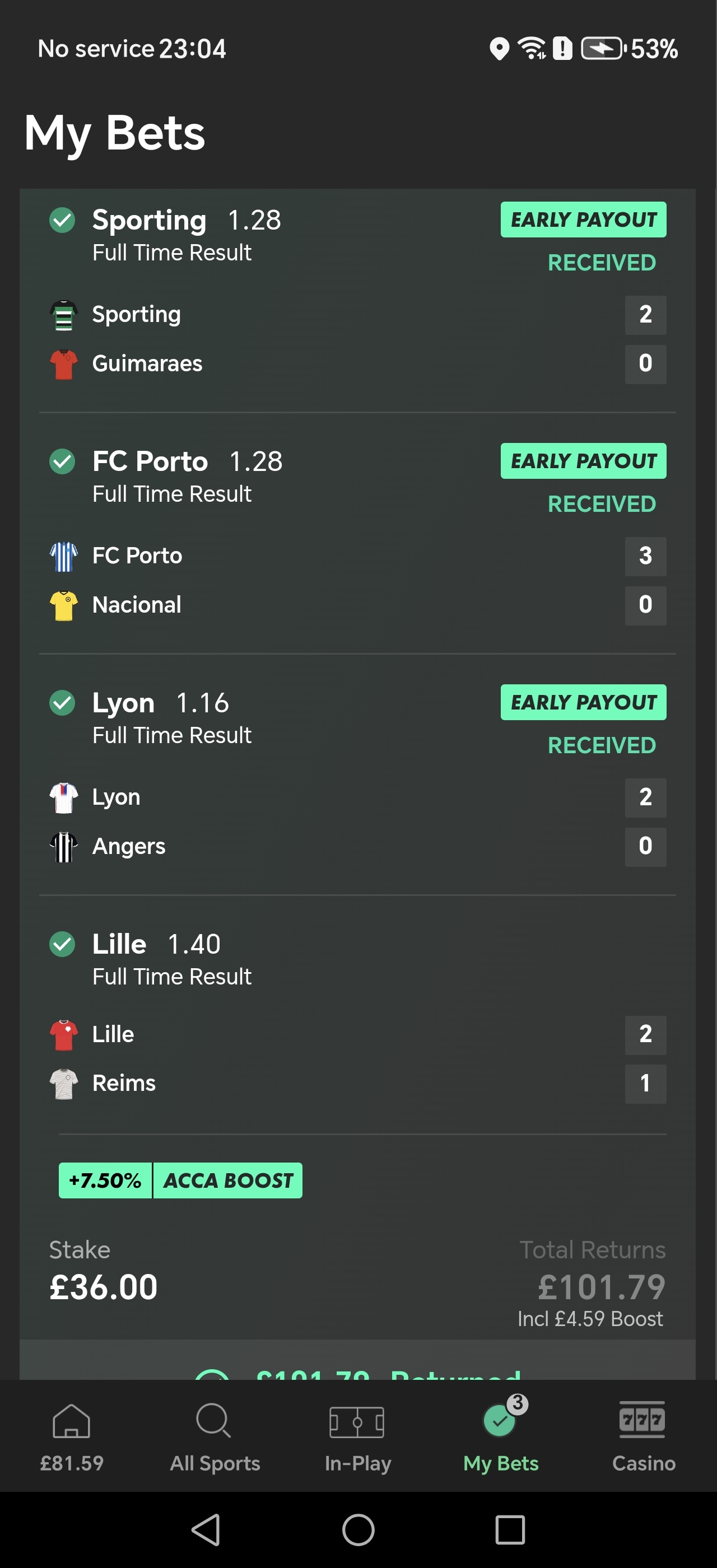Tap the +7.50% Acca Boost badge

coord(180,1181)
